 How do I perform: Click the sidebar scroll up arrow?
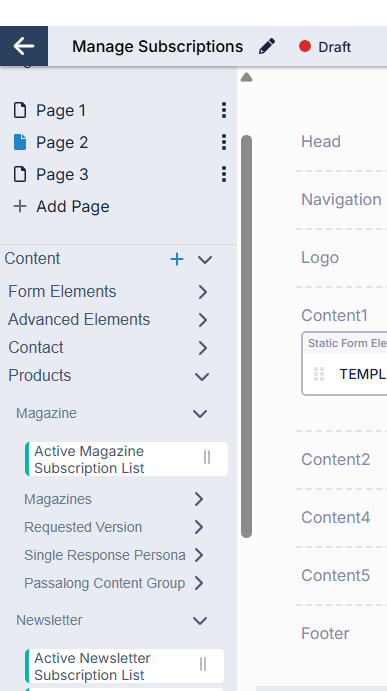(x=246, y=78)
